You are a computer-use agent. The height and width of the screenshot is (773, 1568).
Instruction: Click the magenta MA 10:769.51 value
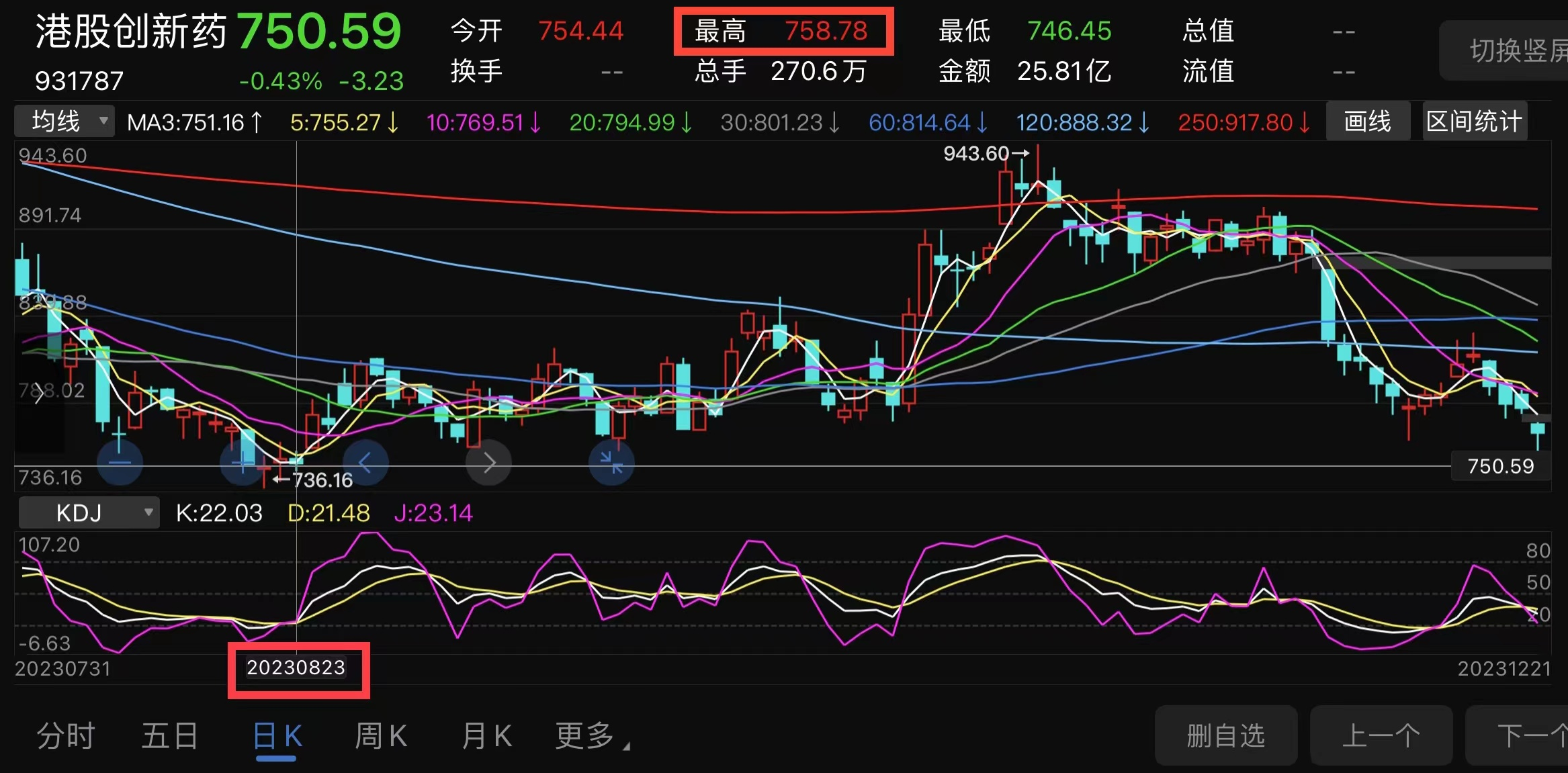coord(484,122)
